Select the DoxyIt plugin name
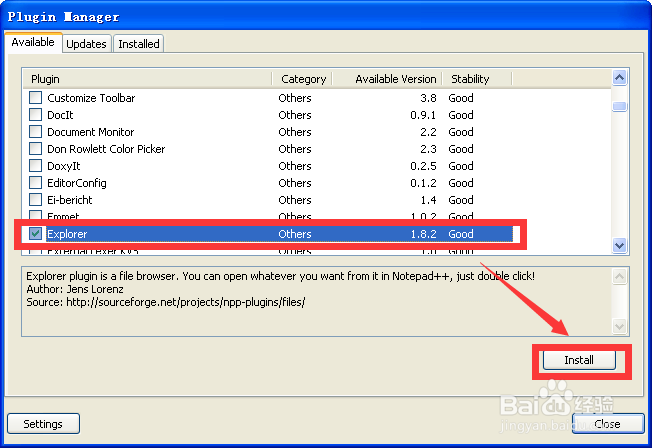652x448 pixels. (64, 166)
